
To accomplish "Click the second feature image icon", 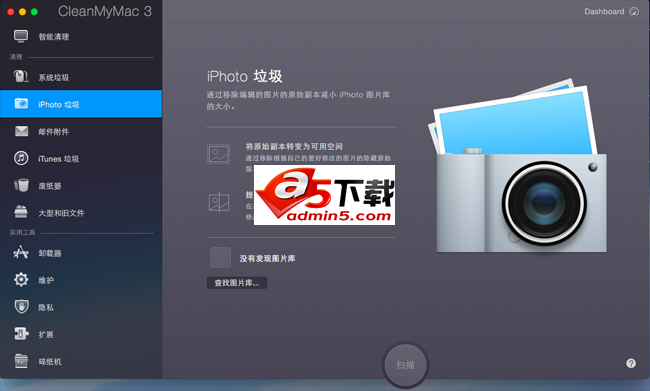I will click(x=219, y=202).
